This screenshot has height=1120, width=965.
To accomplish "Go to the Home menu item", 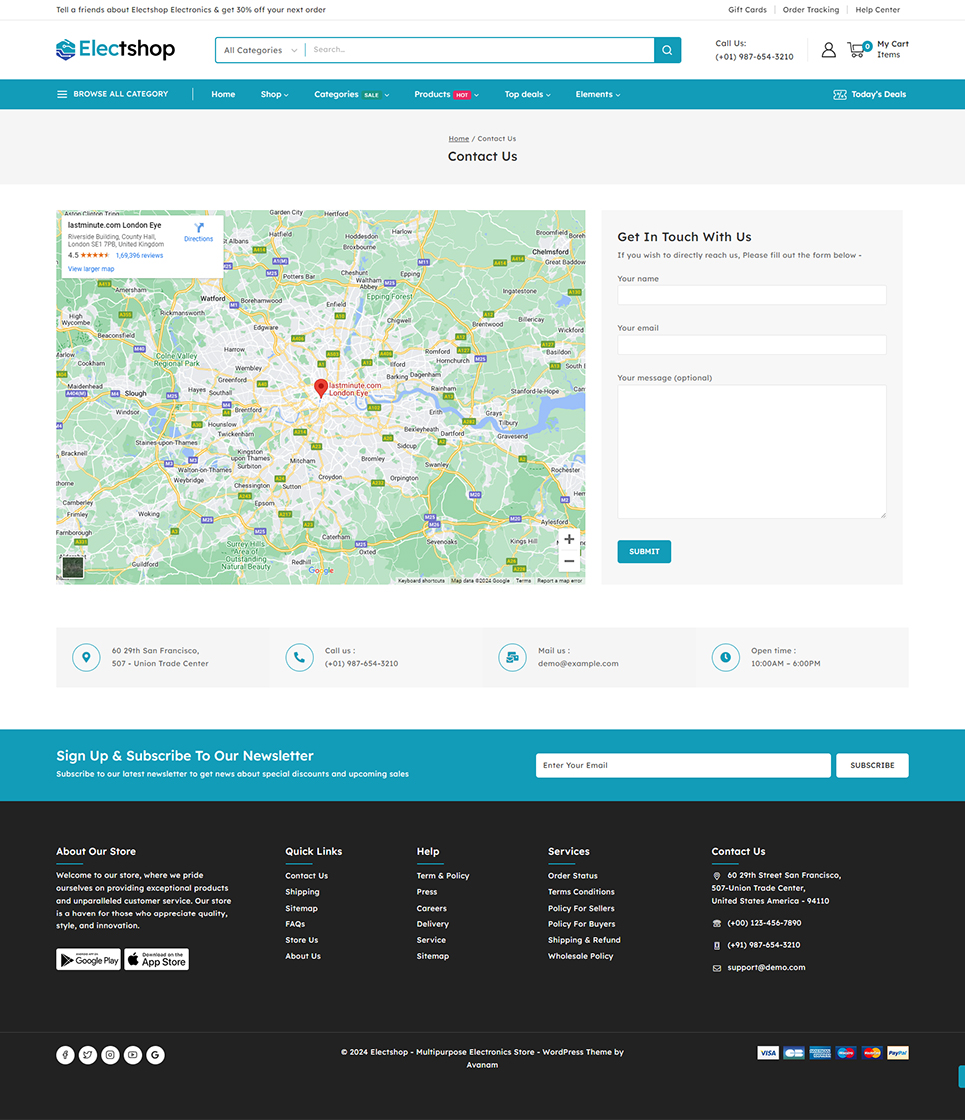I will 223,94.
